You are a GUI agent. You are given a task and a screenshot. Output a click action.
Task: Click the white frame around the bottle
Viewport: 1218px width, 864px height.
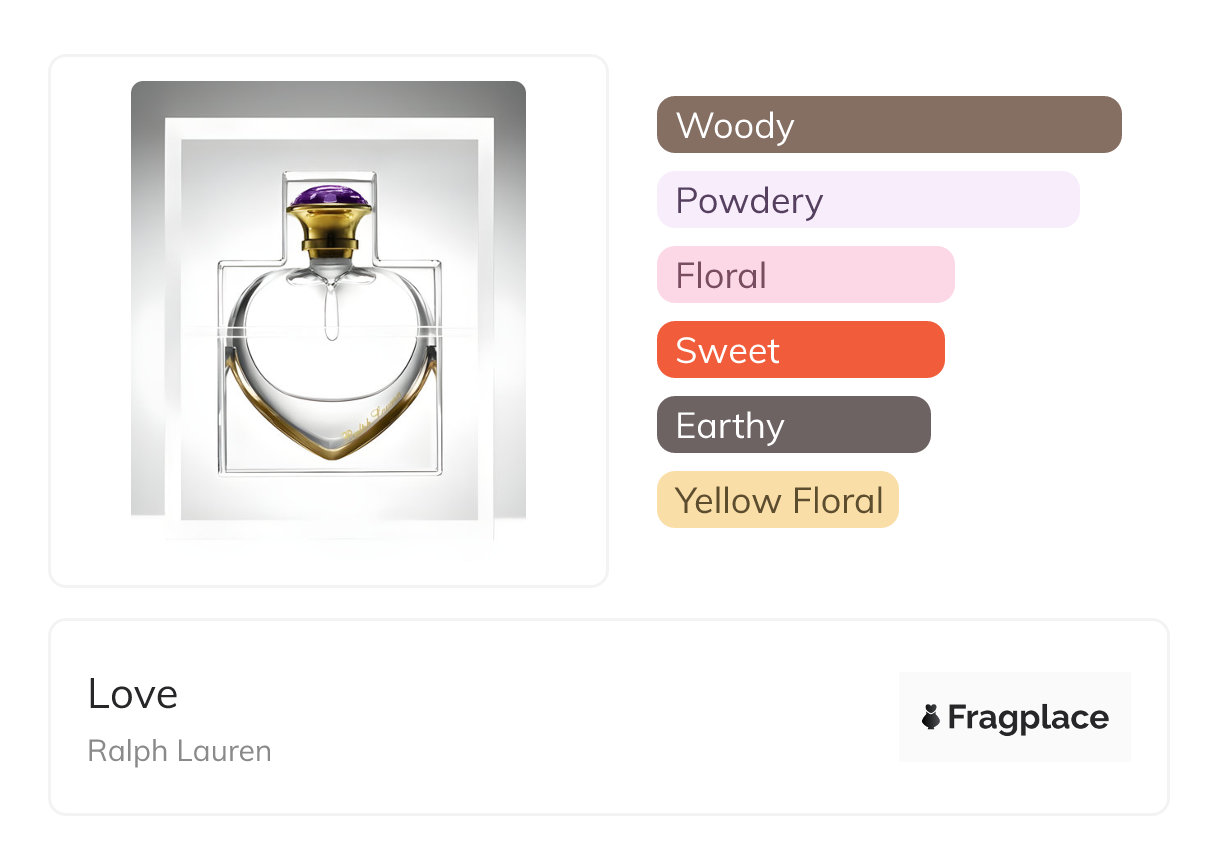[172, 330]
